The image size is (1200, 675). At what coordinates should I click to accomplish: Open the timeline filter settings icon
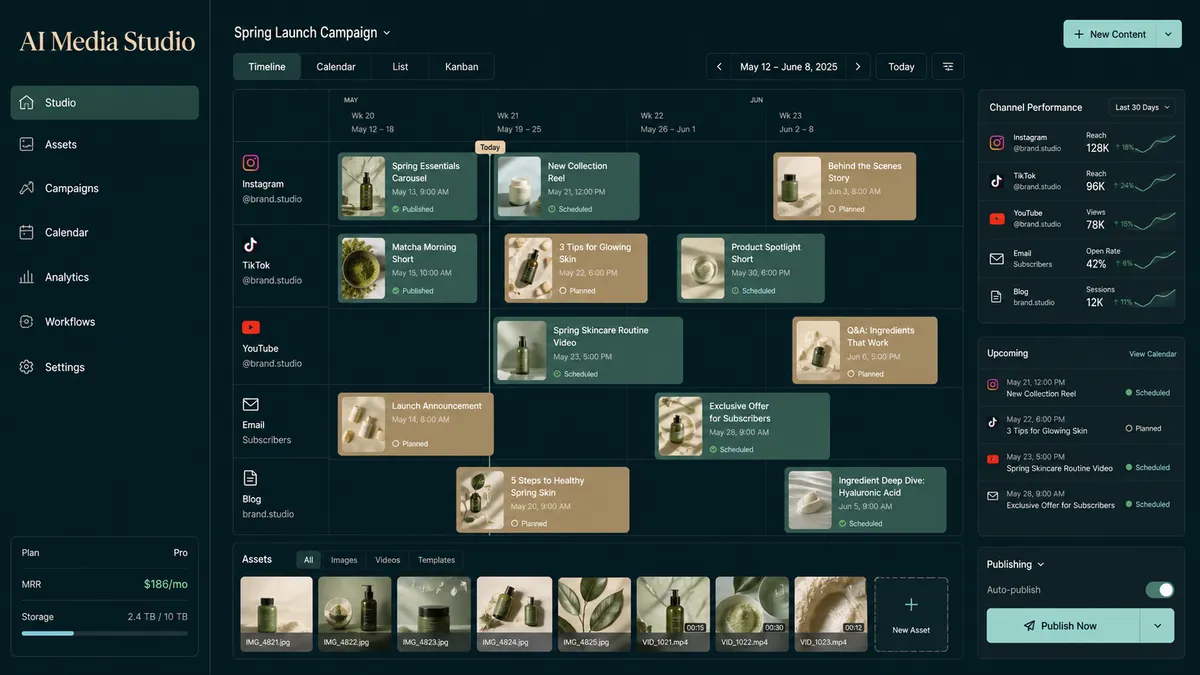[x=948, y=67]
